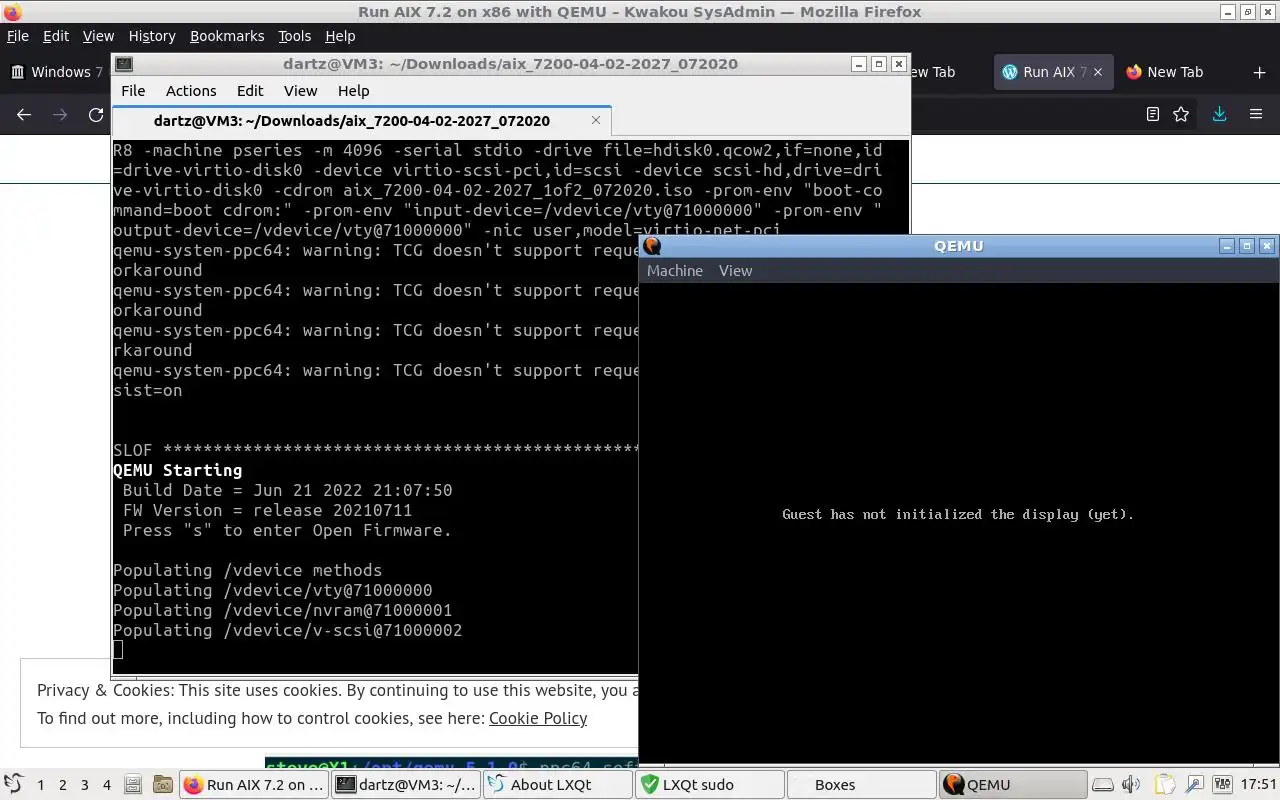The width and height of the screenshot is (1280, 800).
Task: Click the QEMU window title icon
Action: point(652,246)
